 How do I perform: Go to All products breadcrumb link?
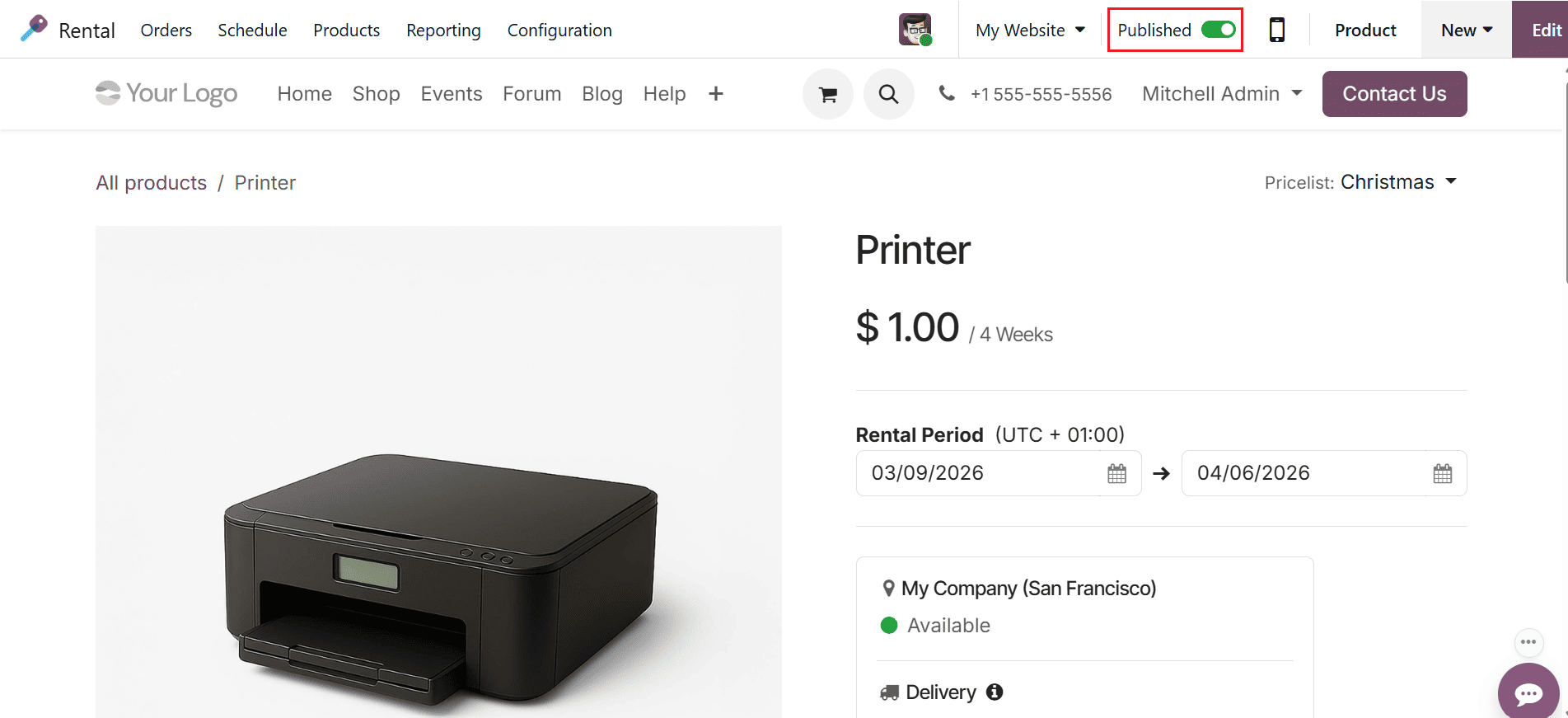(152, 183)
